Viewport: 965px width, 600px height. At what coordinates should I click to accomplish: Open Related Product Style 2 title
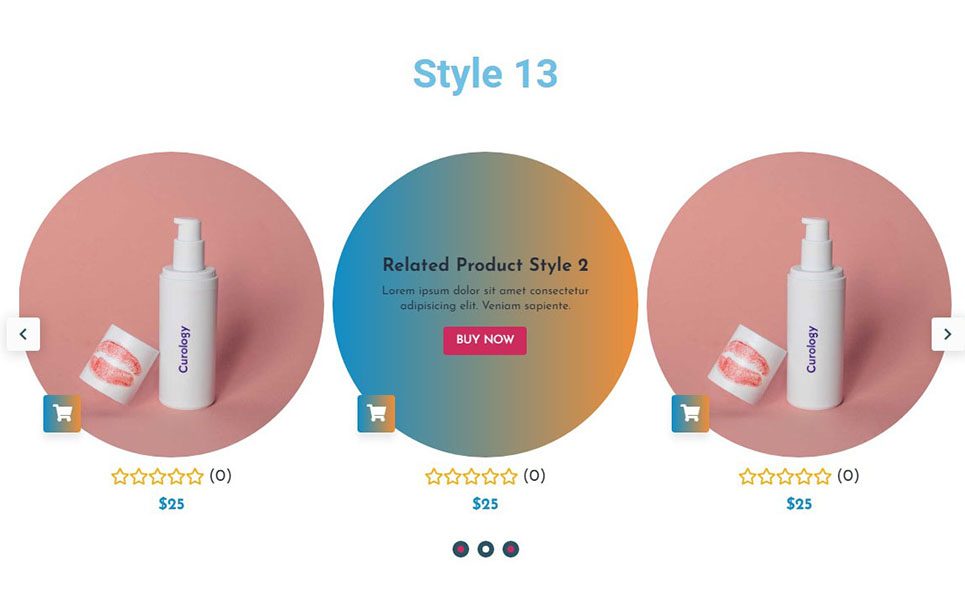[486, 265]
